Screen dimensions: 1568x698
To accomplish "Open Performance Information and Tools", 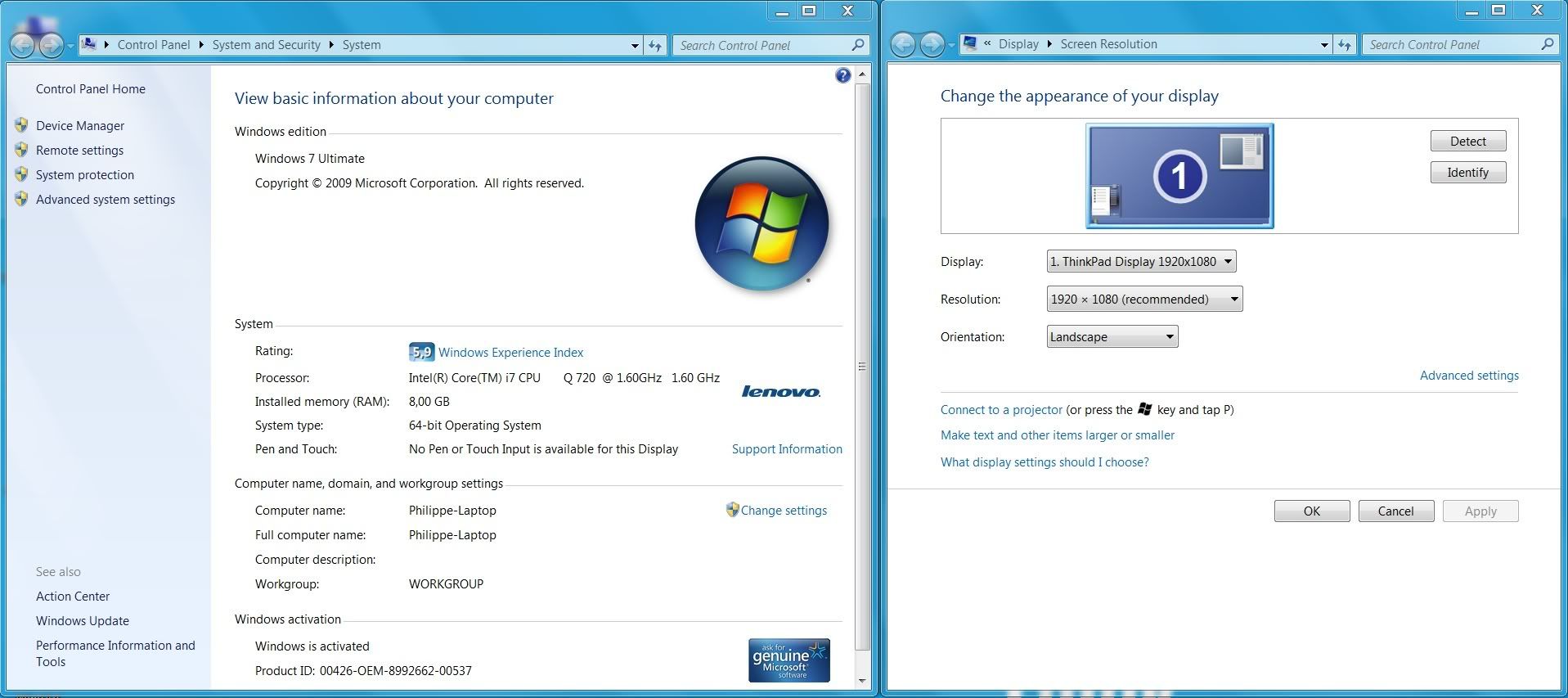I will point(115,653).
